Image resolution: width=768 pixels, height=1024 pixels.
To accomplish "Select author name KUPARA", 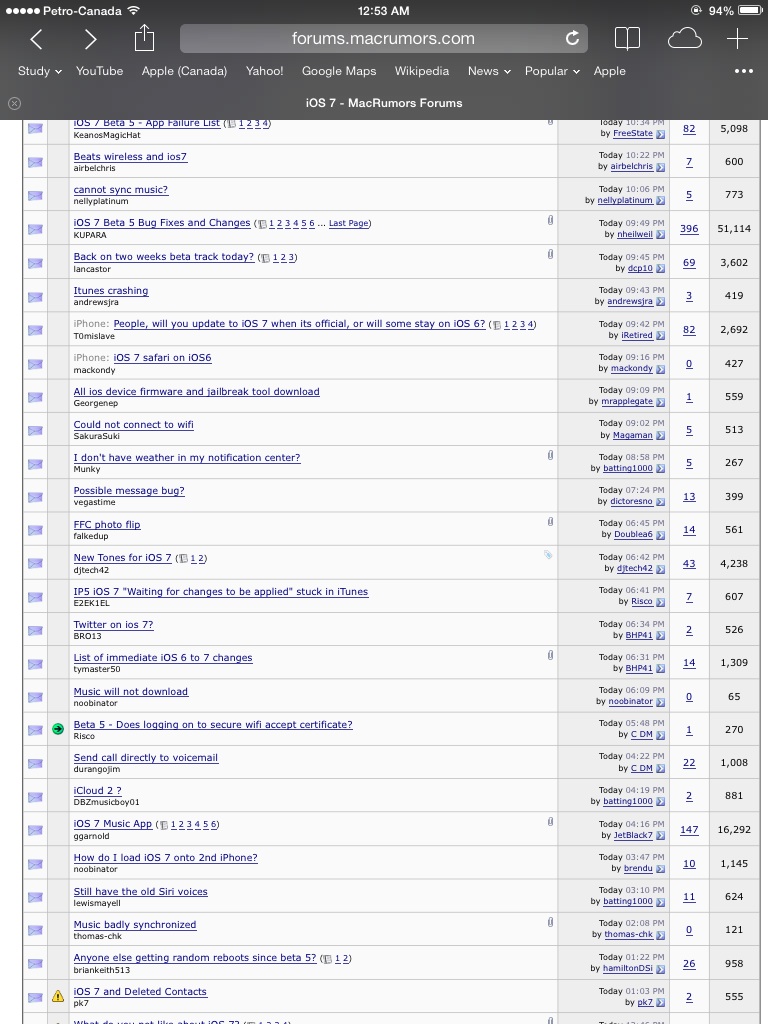I will click(x=90, y=235).
